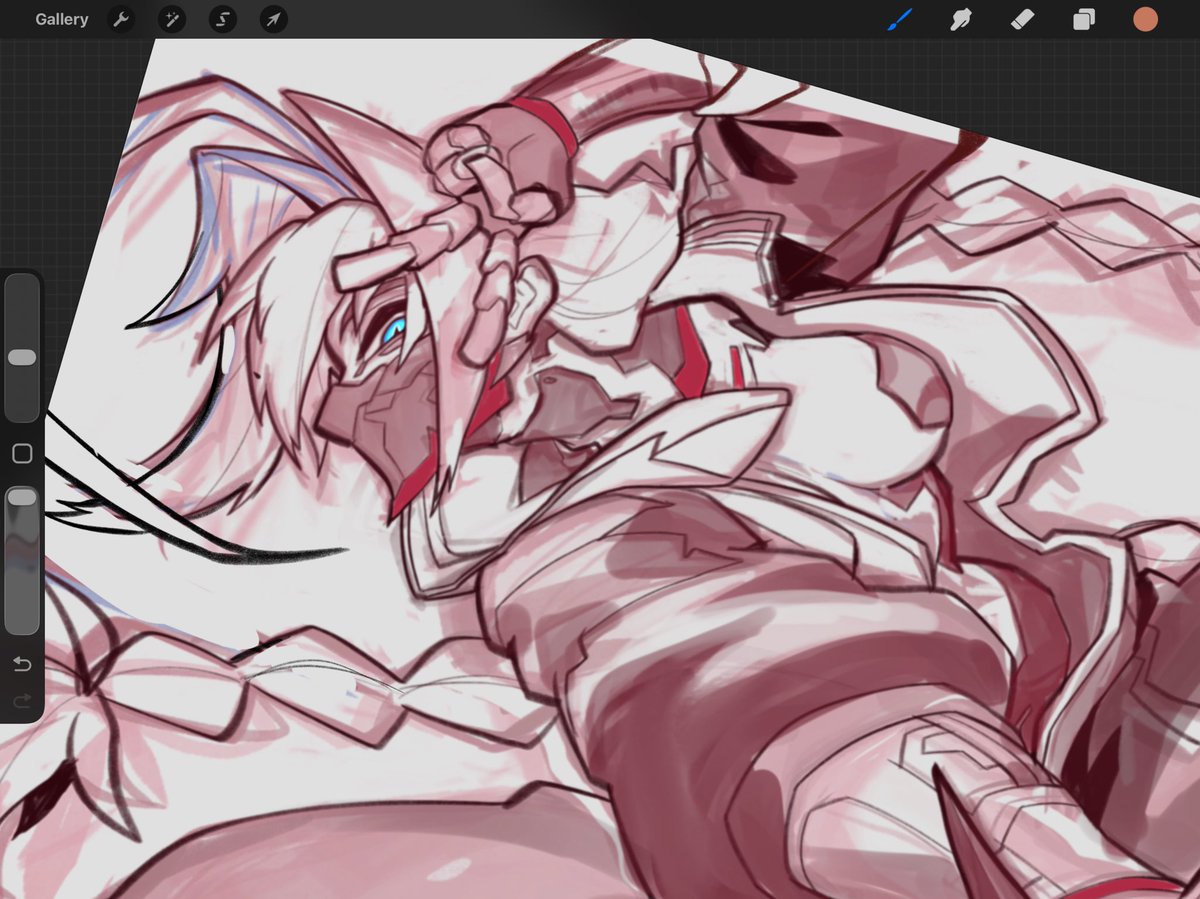Open the active color picker circle
This screenshot has width=1200, height=899.
[x=1145, y=19]
